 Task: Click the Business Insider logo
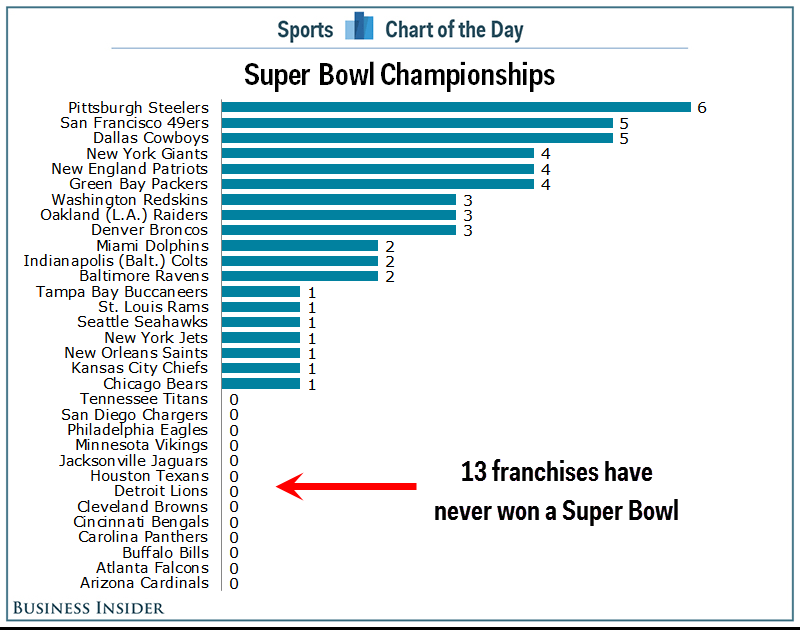[88, 608]
